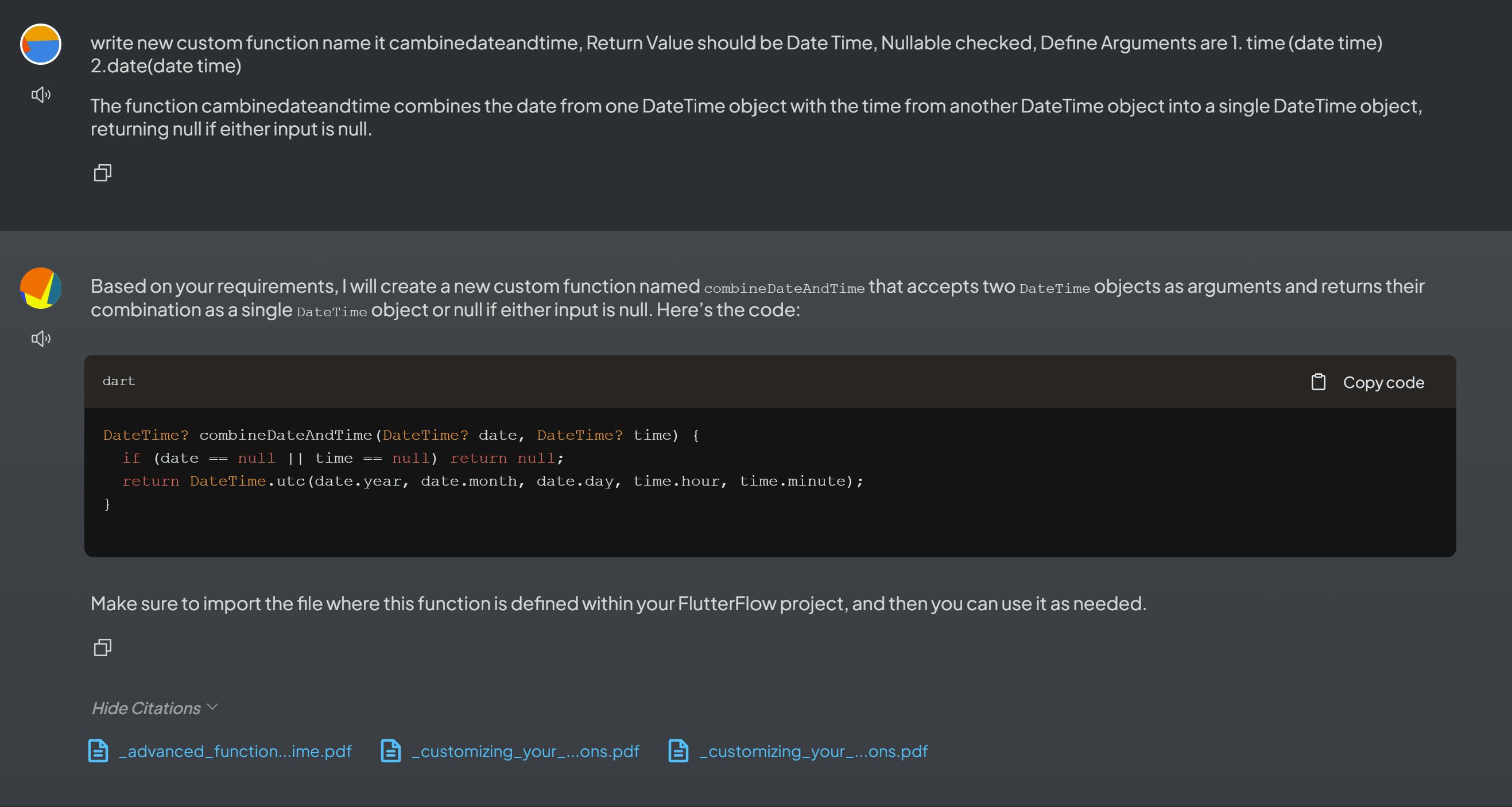
Task: Play audio for the user message
Action: tap(41, 95)
